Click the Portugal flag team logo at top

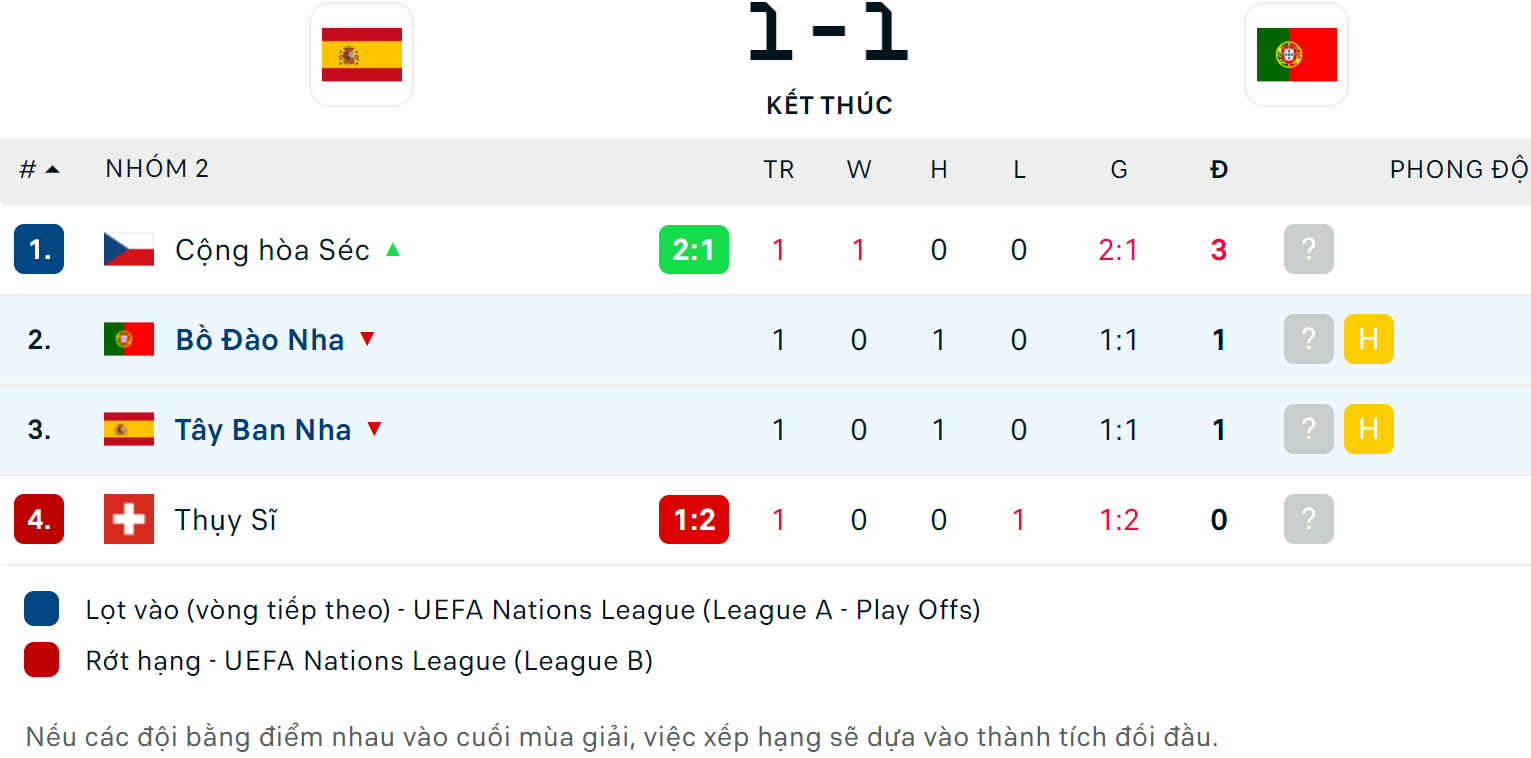(1296, 54)
